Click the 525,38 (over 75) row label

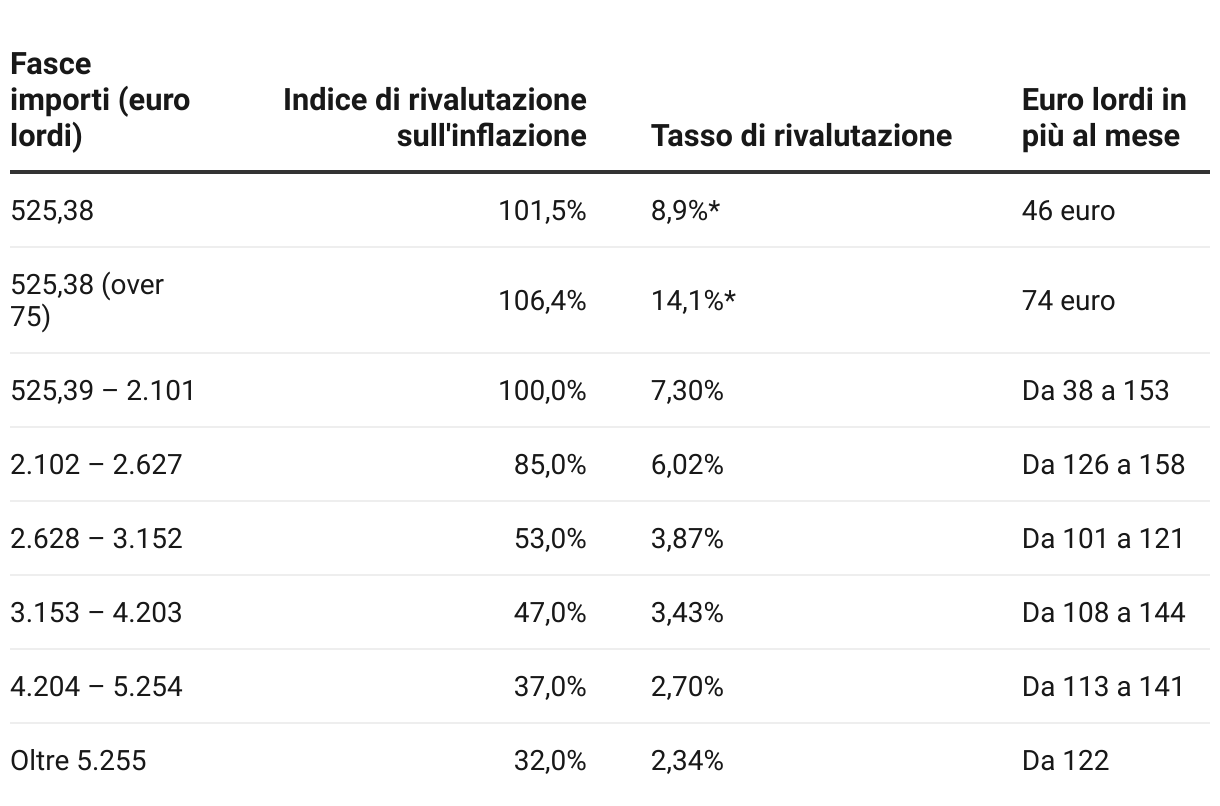87,300
